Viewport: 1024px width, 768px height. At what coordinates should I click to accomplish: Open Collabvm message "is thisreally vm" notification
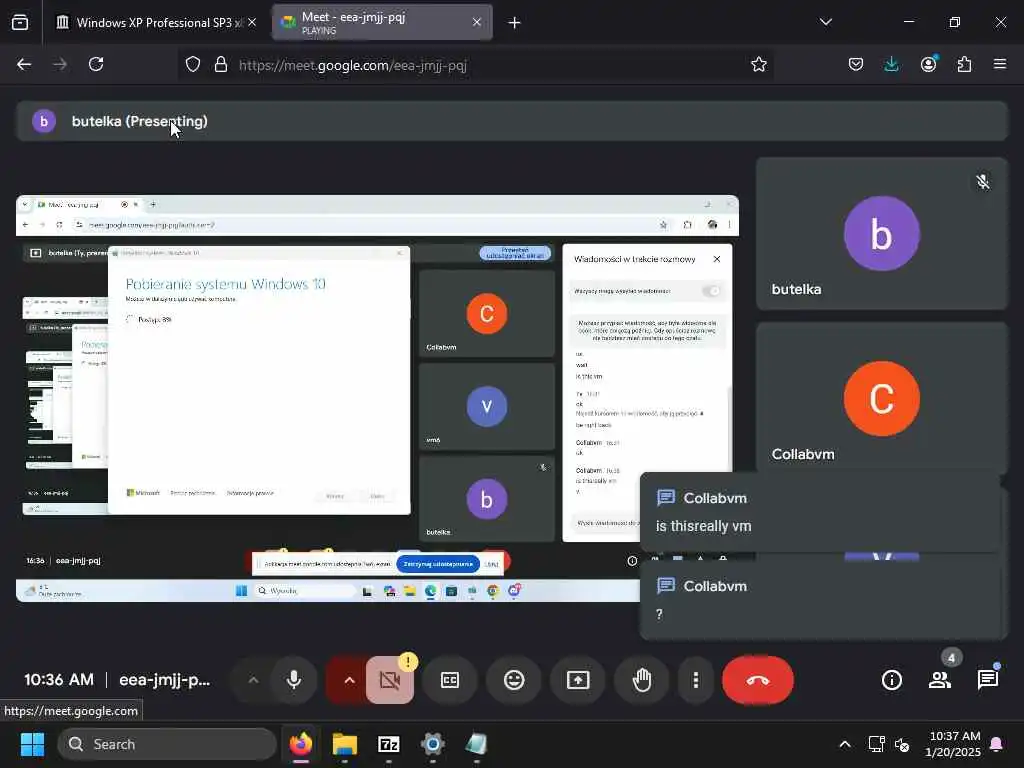tap(820, 512)
